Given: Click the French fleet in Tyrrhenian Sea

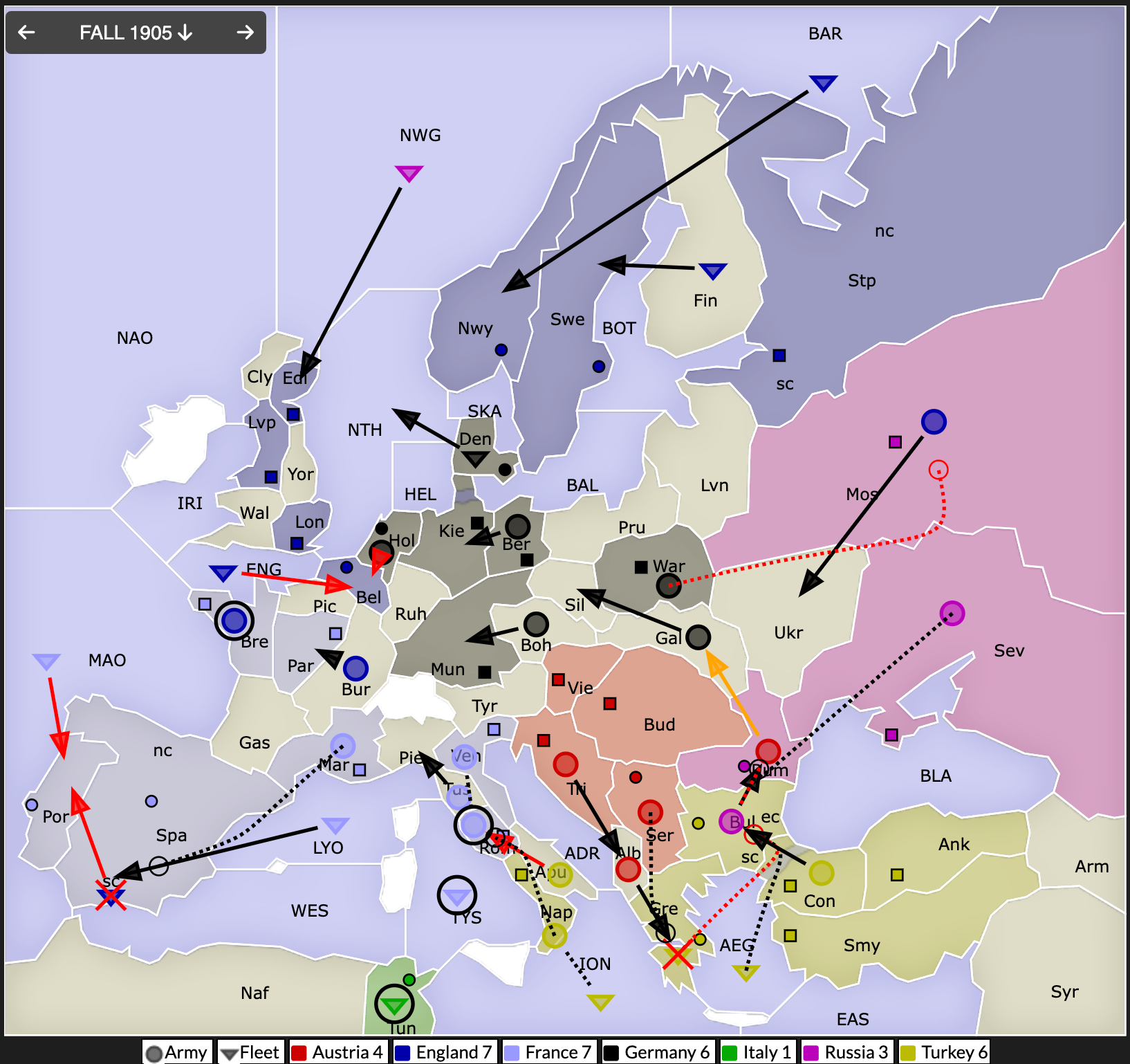Looking at the screenshot, I should [x=456, y=897].
